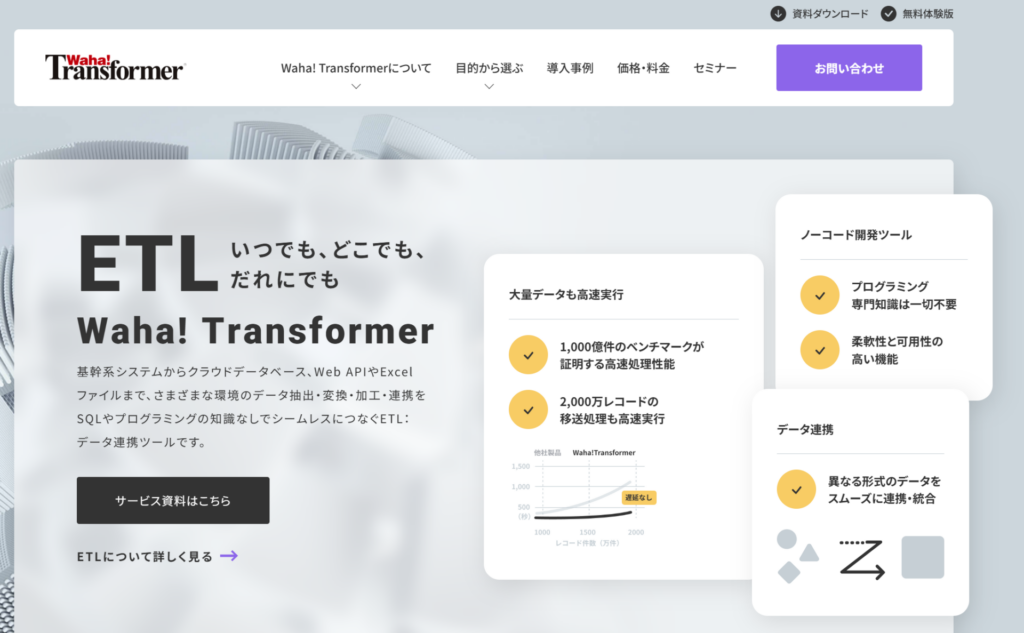The height and width of the screenshot is (633, 1024).
Task: Click the paragraph starting 基幹系システムから
Action: coord(251,407)
